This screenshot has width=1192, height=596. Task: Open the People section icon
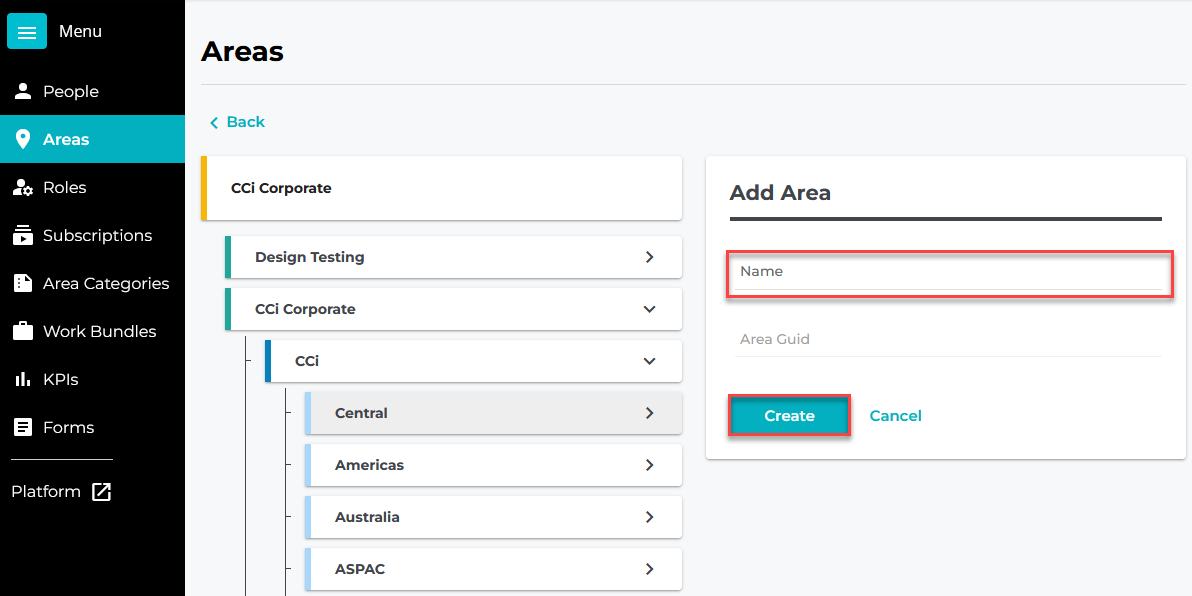23,91
